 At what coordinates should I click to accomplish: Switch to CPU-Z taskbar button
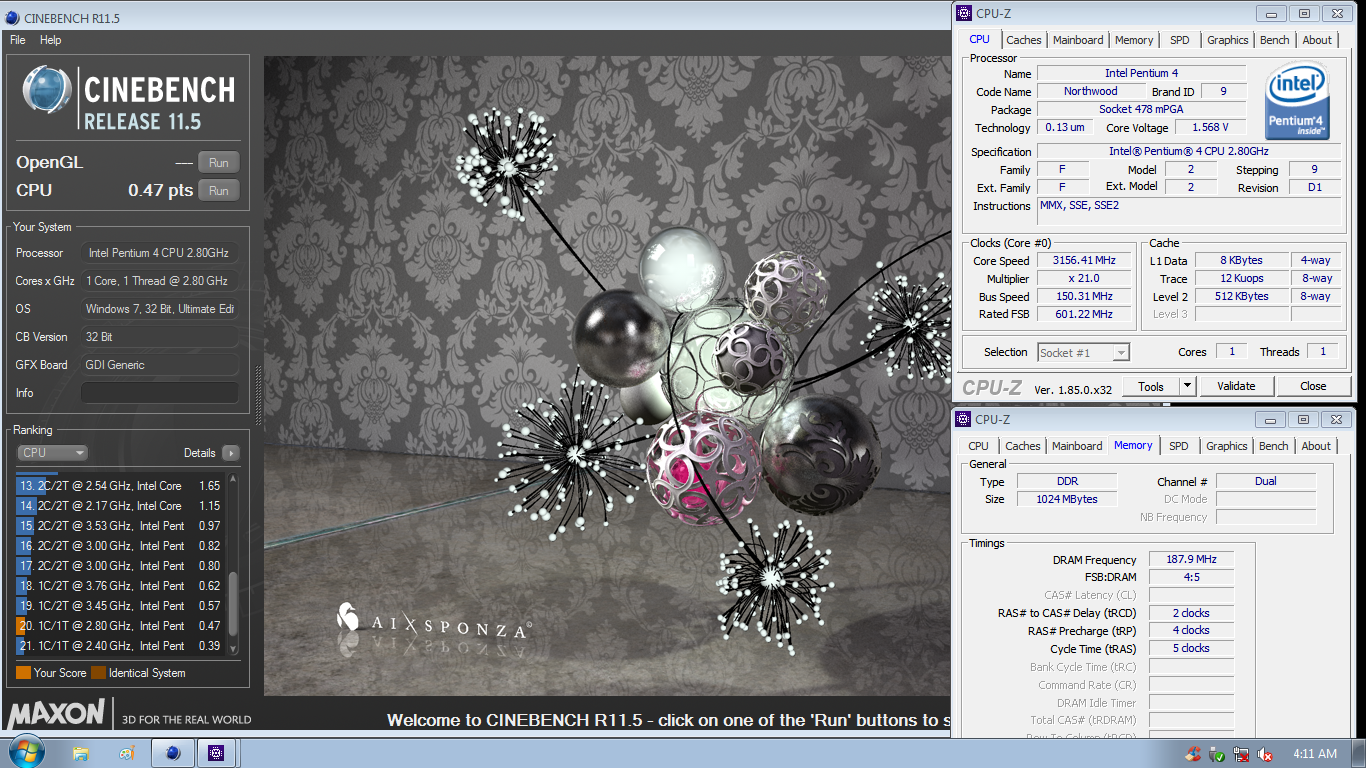coord(217,753)
